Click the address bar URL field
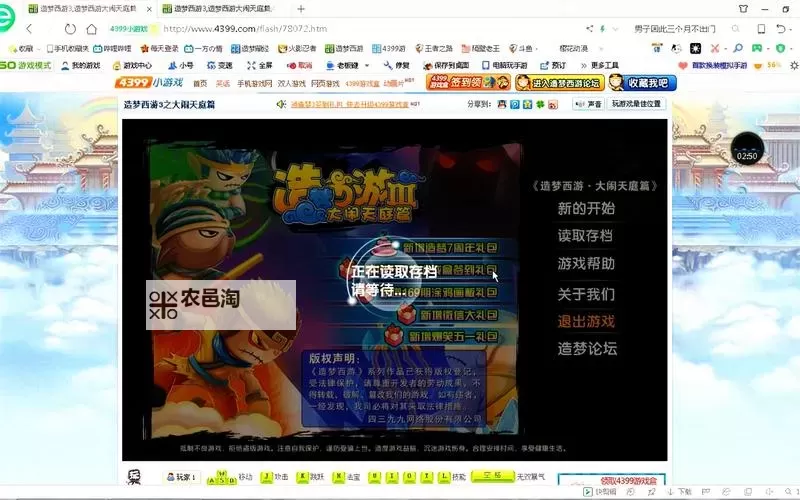800x500 pixels. coord(245,29)
